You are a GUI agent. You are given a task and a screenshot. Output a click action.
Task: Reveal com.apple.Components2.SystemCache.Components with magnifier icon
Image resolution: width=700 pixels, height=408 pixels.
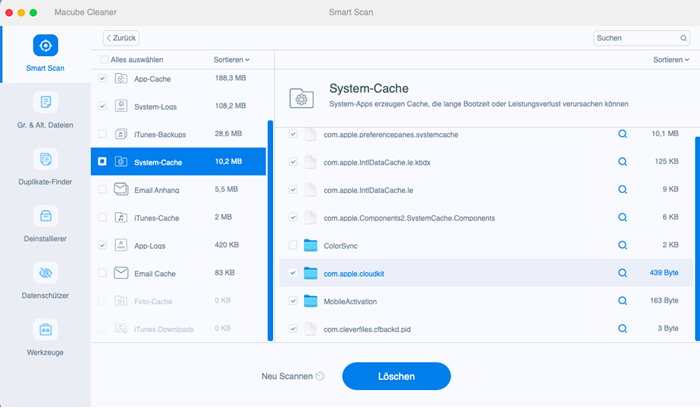[622, 217]
